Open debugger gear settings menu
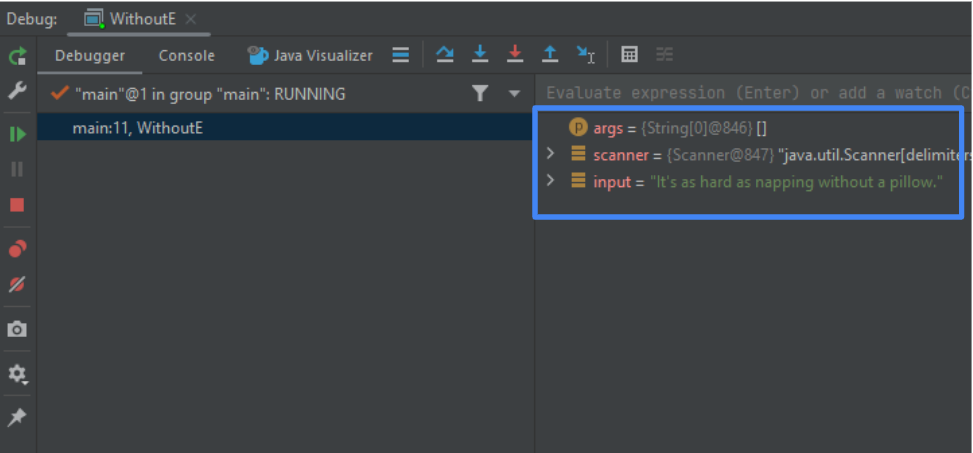The height and width of the screenshot is (453, 973). pyautogui.click(x=17, y=374)
